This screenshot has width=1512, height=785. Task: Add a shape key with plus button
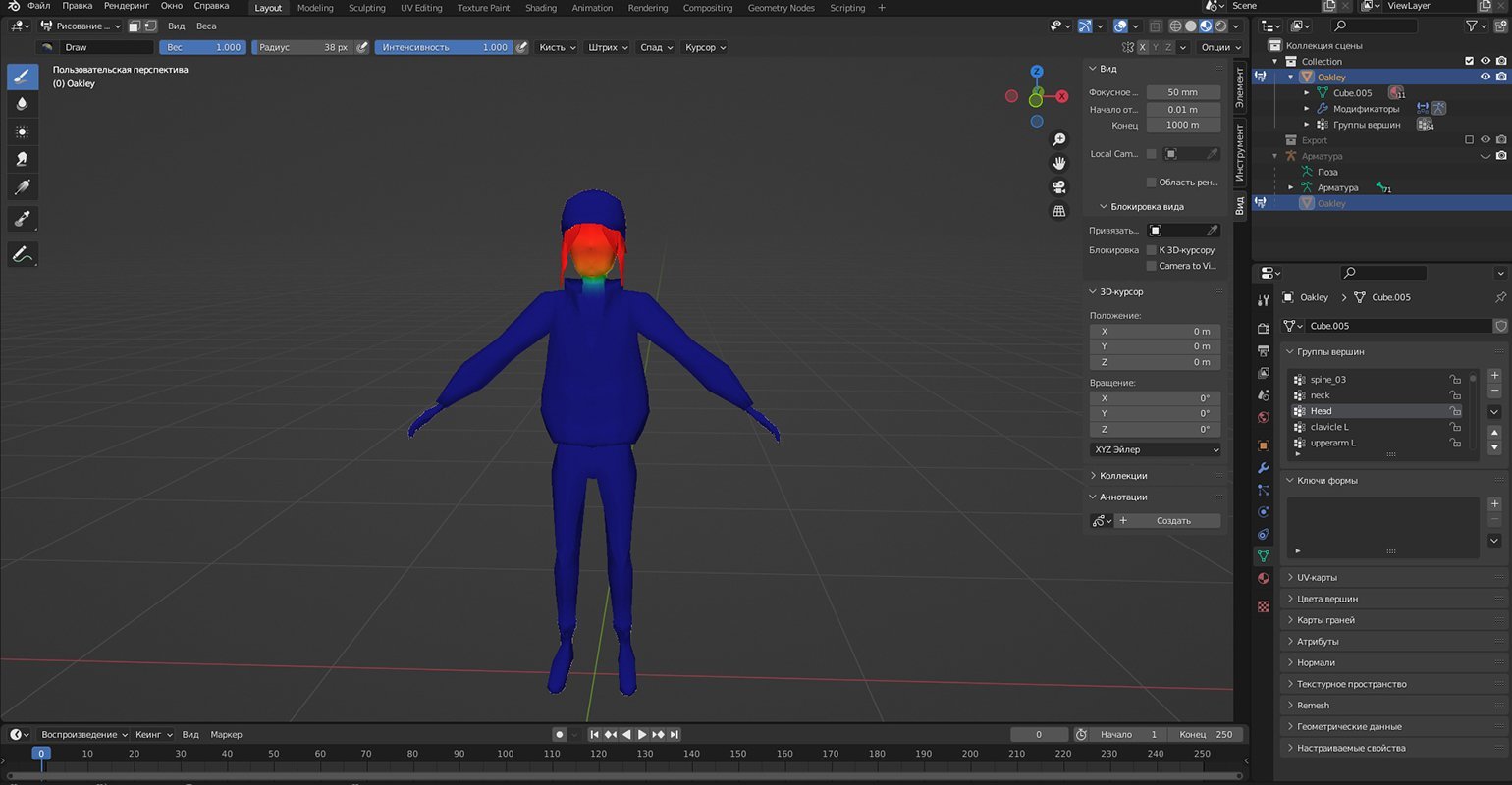1494,504
